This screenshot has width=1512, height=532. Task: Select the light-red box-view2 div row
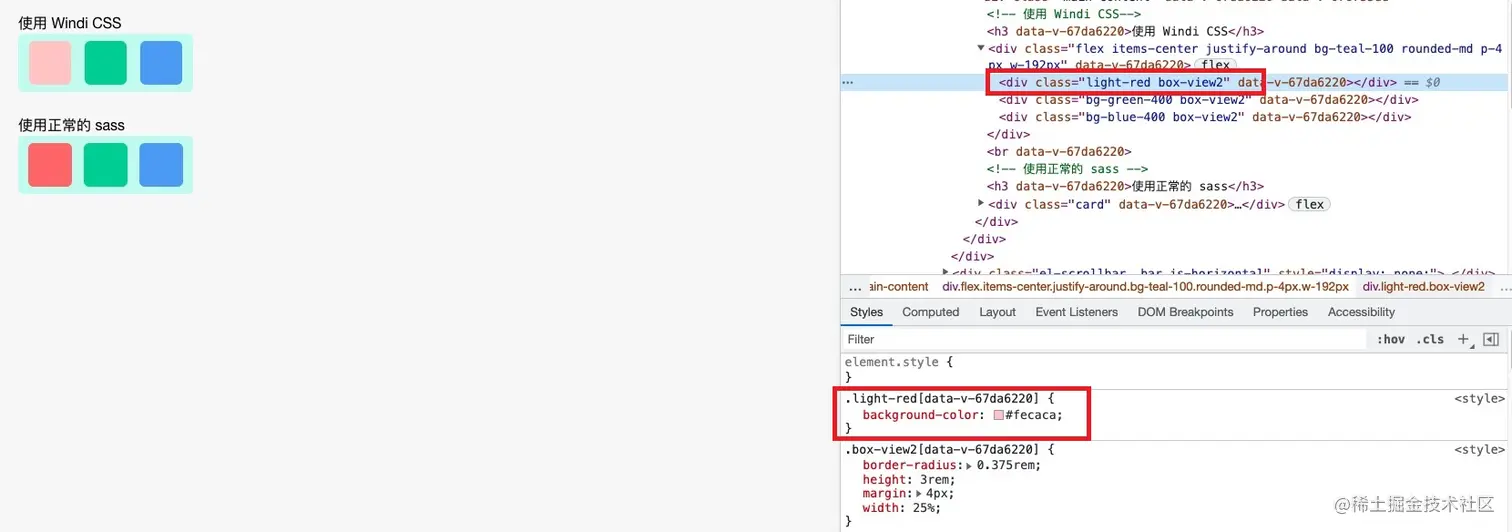(1174, 82)
